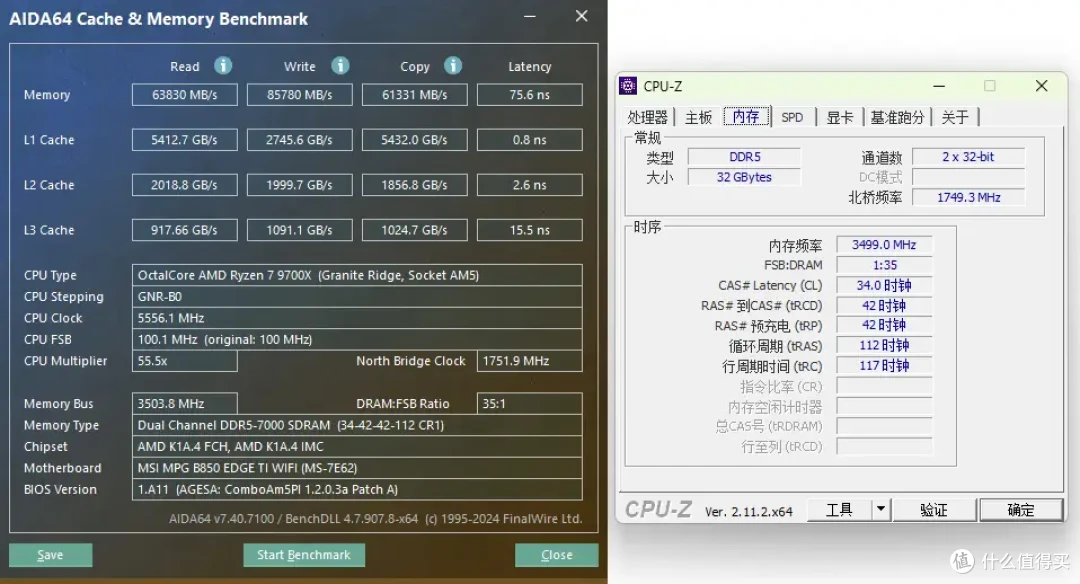The image size is (1080, 584).
Task: Maximize the CPU-Z window
Action: tap(990, 86)
